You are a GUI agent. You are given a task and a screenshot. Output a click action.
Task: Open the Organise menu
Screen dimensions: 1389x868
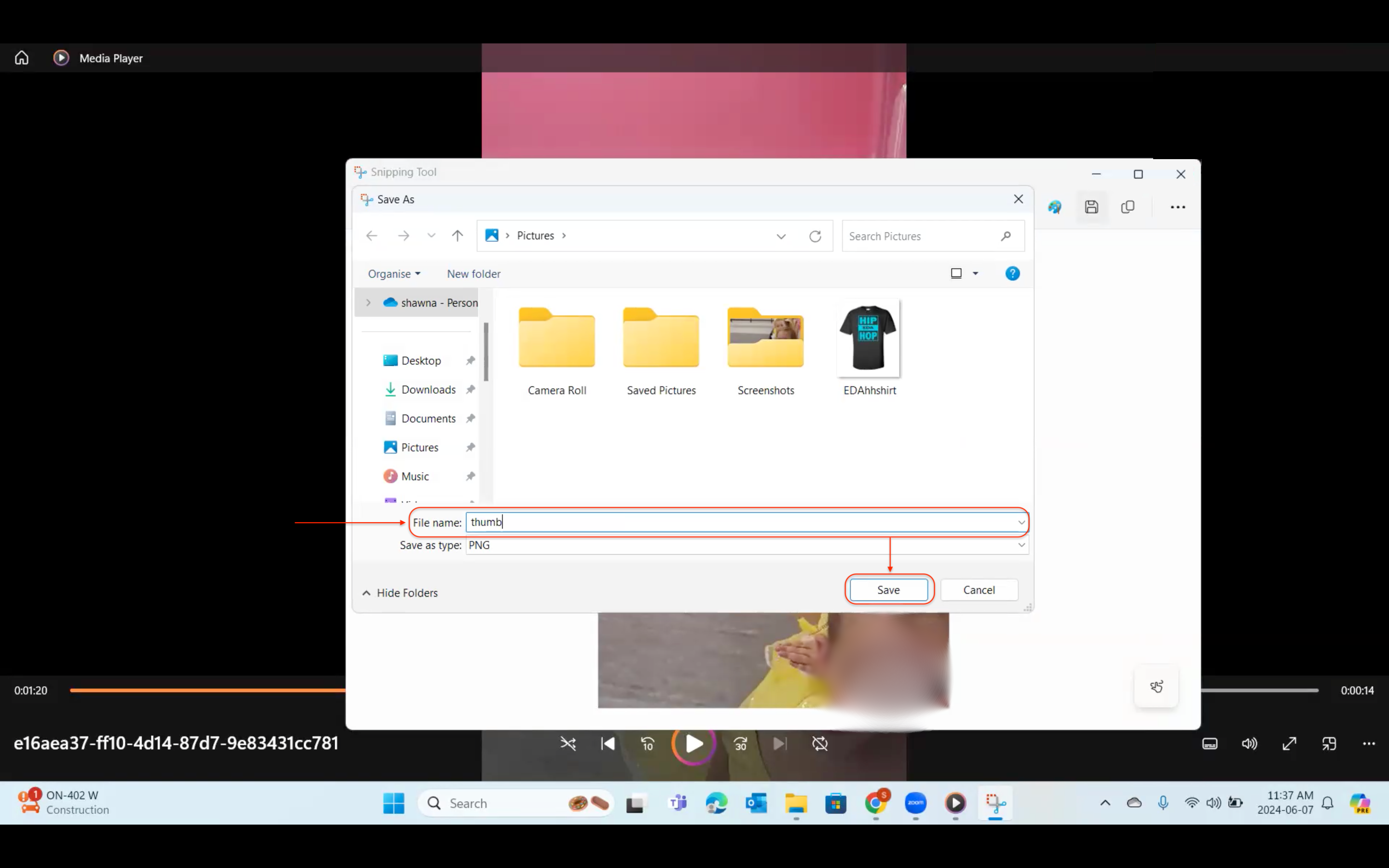tap(394, 274)
